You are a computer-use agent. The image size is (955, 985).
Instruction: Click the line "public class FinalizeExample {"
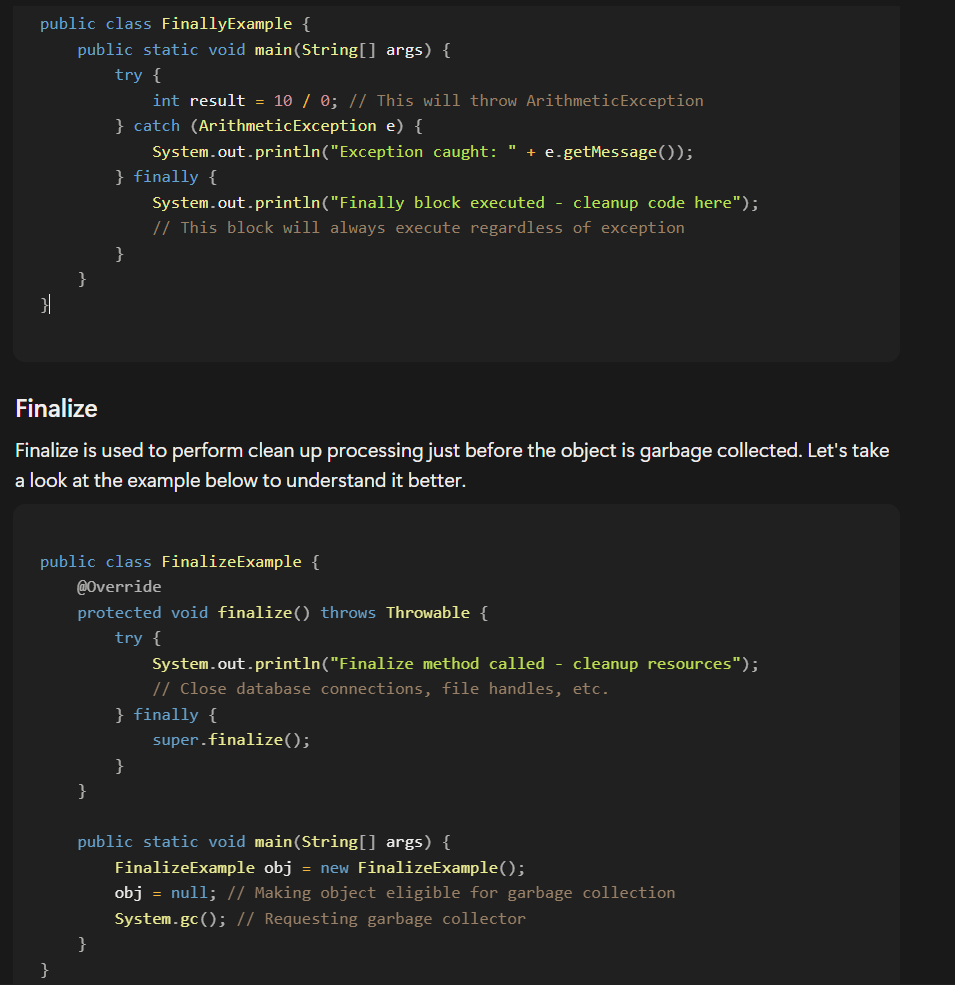[180, 562]
